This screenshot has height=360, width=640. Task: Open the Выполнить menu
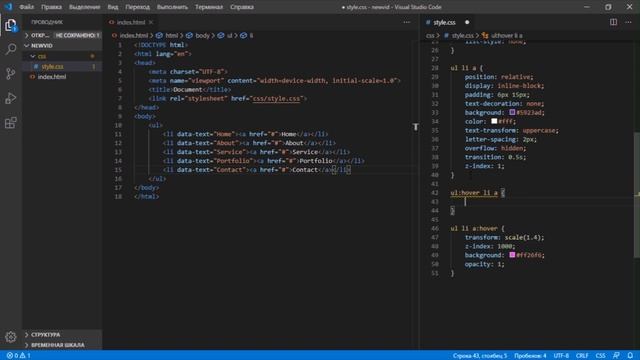(x=172, y=7)
